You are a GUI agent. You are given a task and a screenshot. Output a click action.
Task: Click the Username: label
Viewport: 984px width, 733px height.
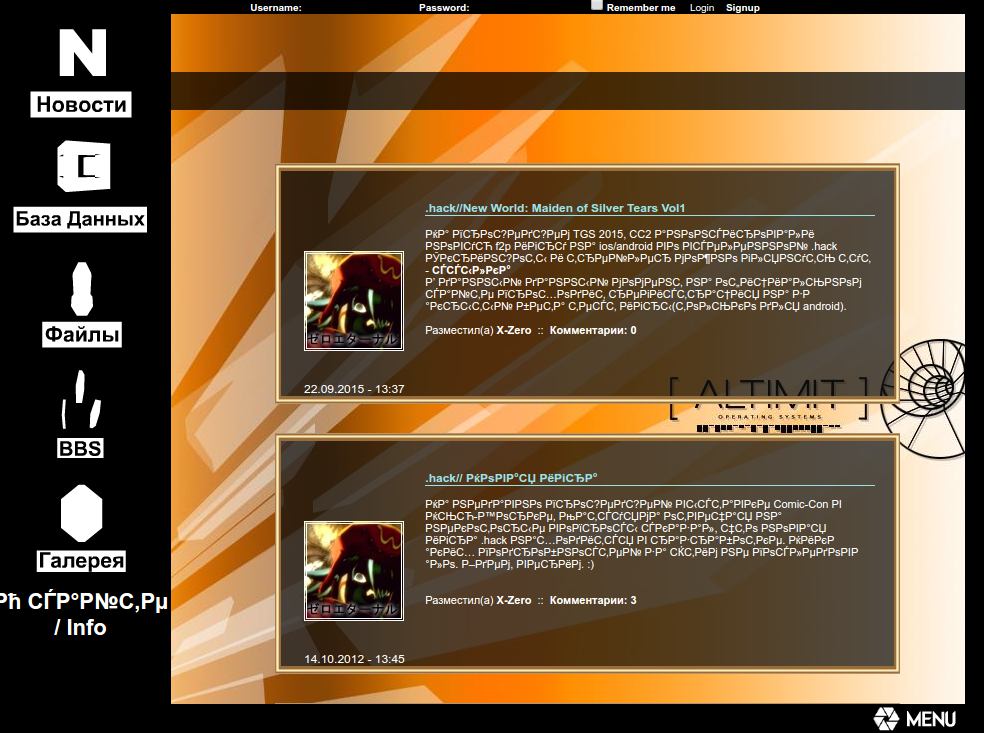point(275,8)
